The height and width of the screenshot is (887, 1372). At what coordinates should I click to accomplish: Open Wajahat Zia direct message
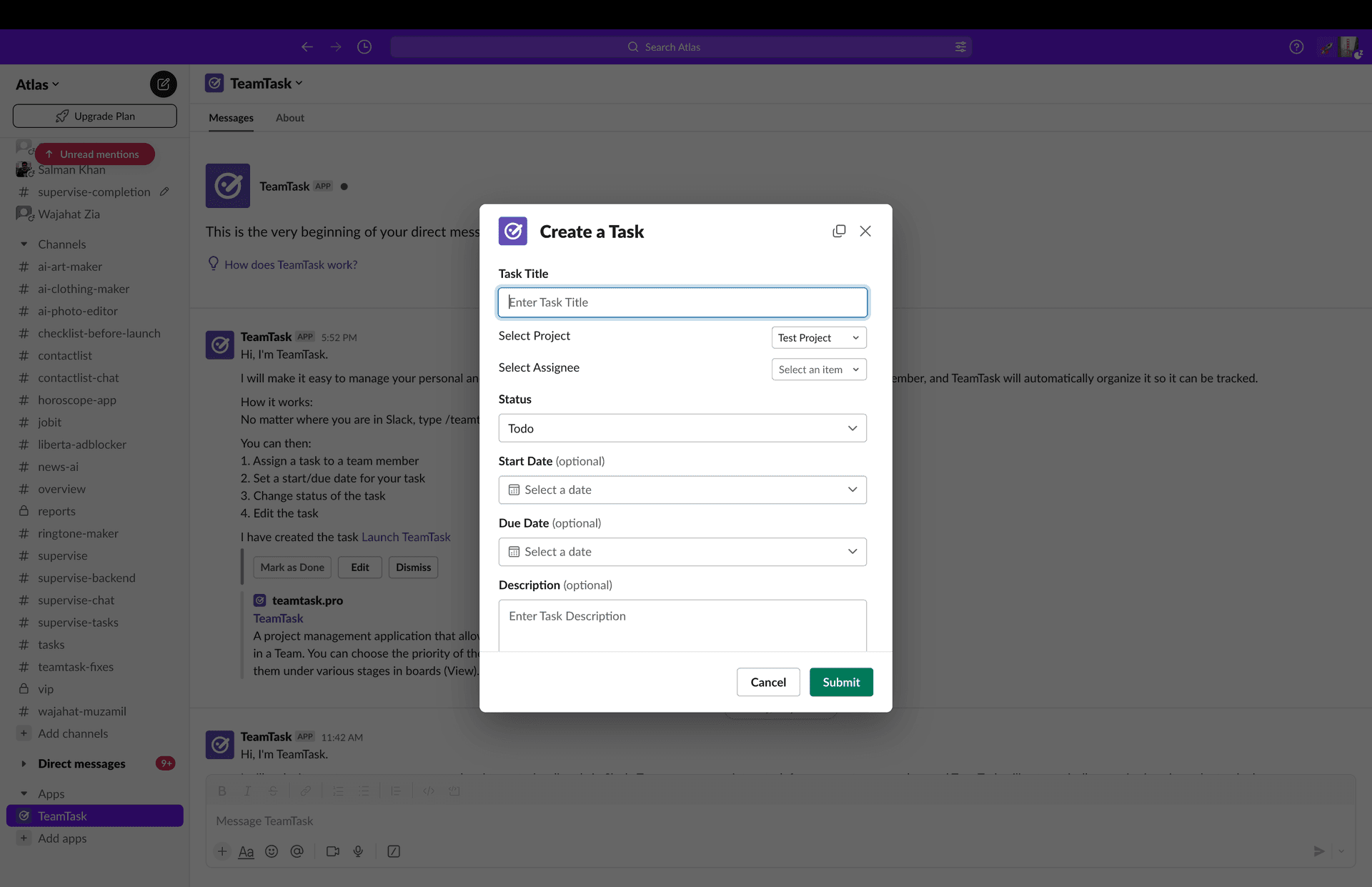pos(69,214)
